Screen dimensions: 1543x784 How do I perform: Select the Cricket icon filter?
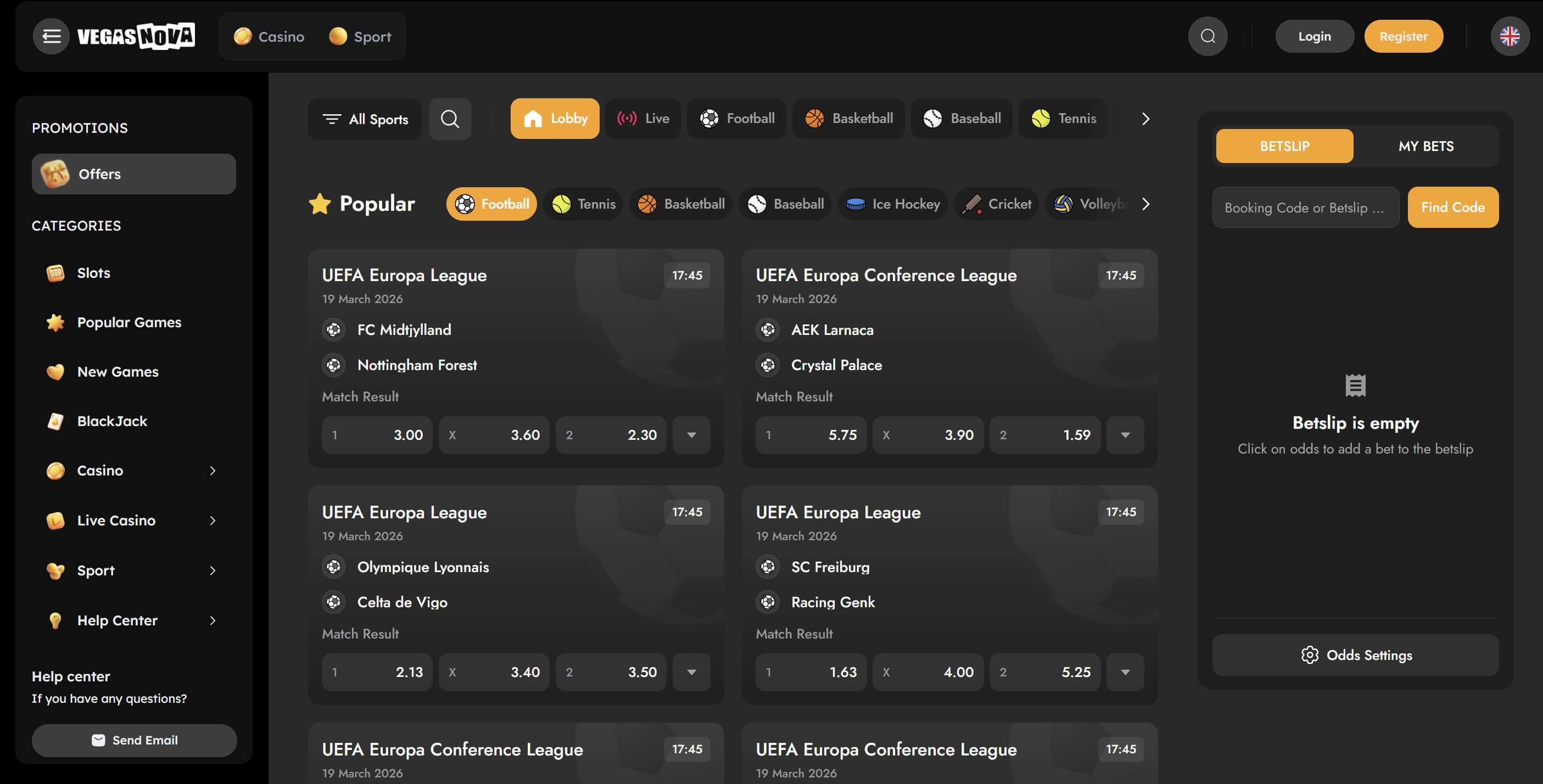(x=973, y=204)
